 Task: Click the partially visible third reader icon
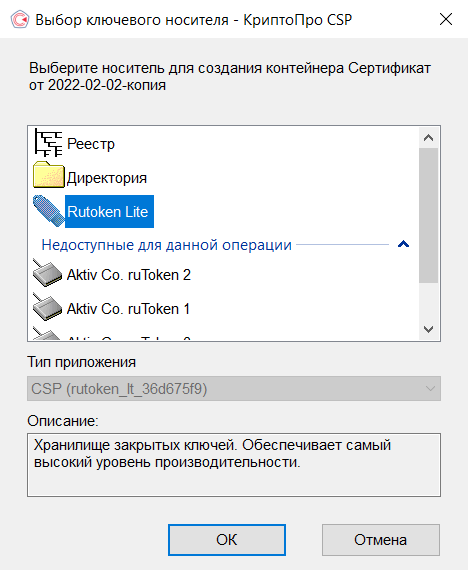tap(46, 334)
